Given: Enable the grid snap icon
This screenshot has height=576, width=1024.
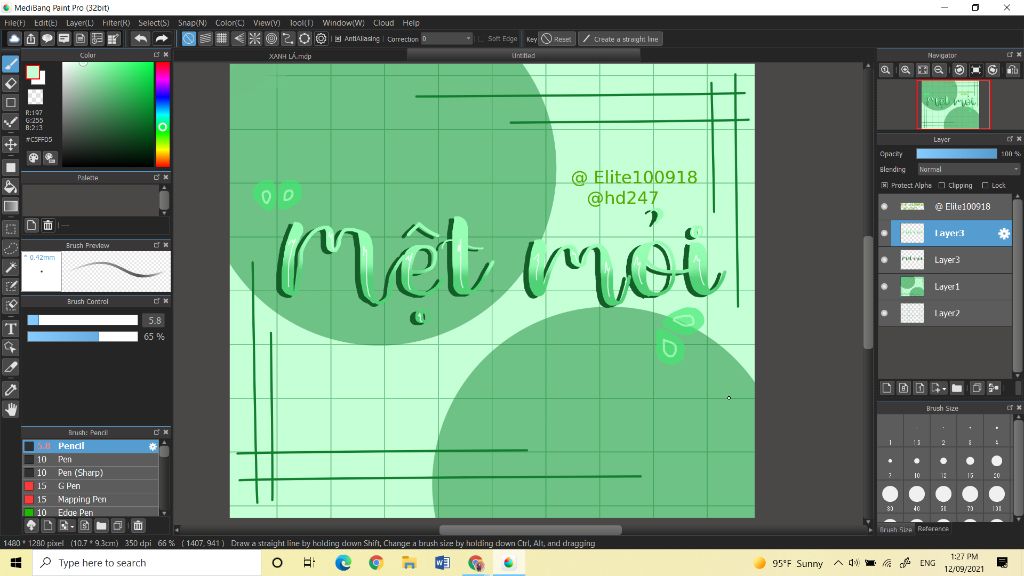Looking at the screenshot, I should click(x=222, y=39).
